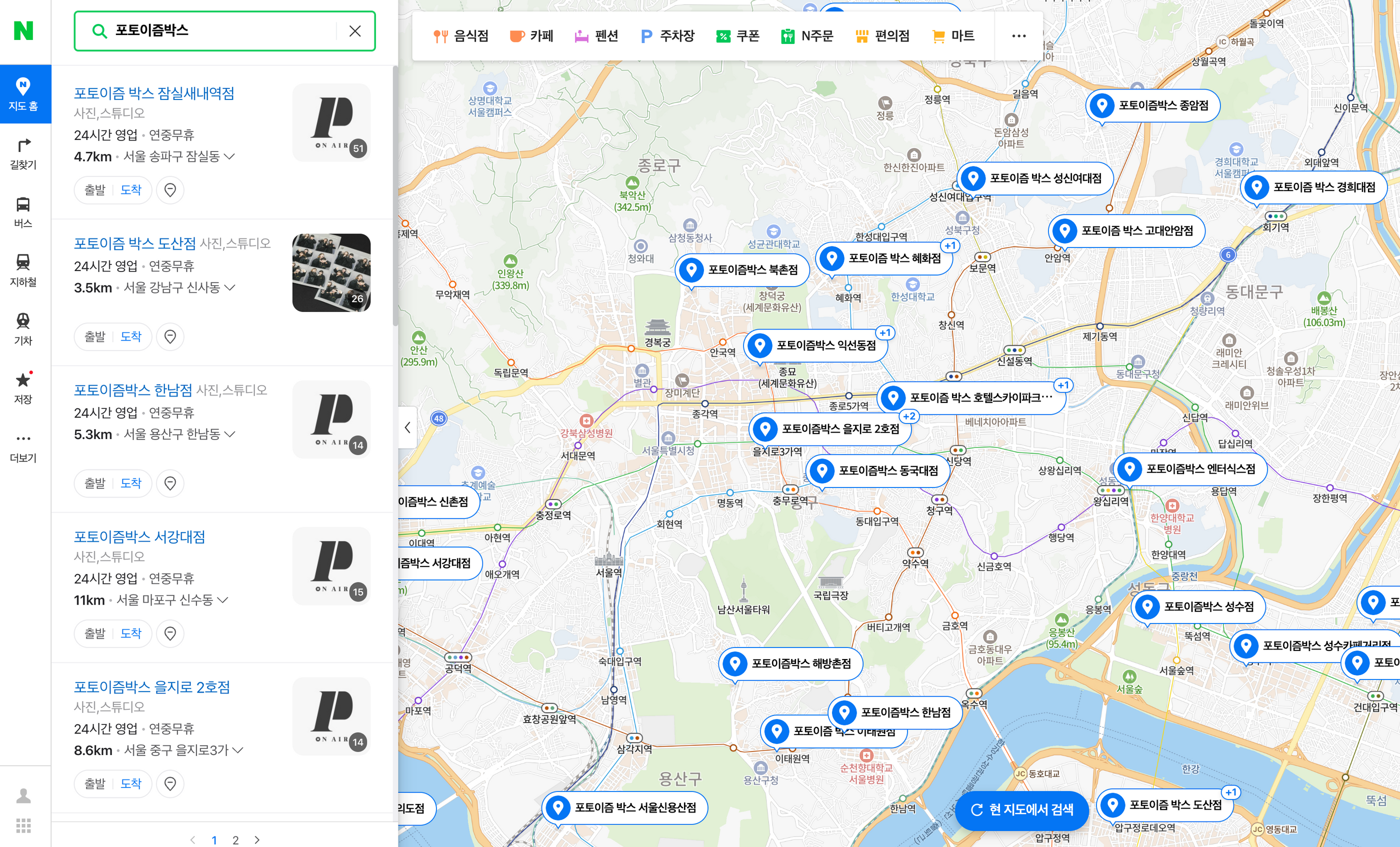The image size is (1400, 847).
Task: Collapse the search results side panel
Action: [407, 427]
